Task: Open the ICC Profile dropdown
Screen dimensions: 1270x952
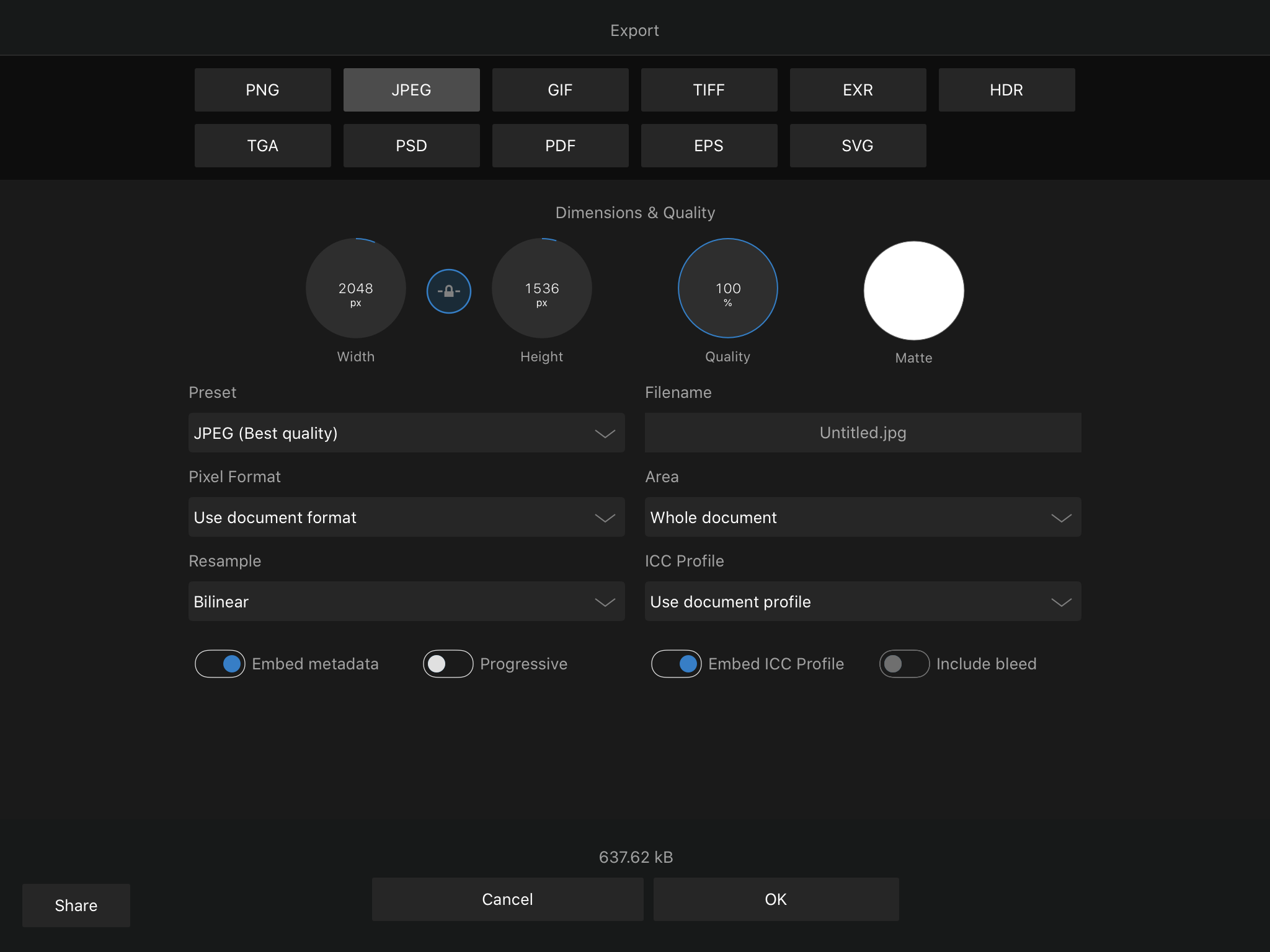Action: 863,601
